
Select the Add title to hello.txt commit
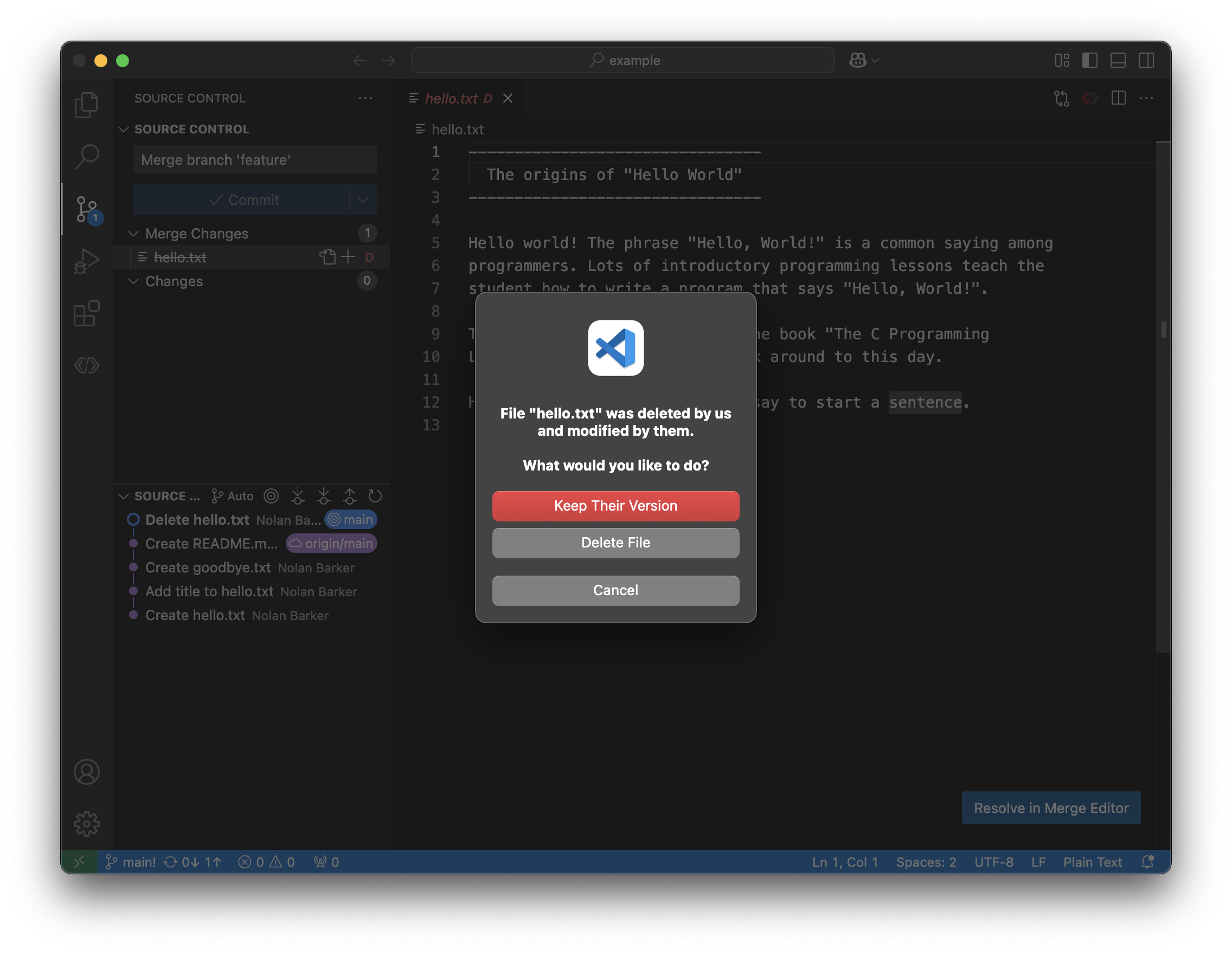point(252,591)
